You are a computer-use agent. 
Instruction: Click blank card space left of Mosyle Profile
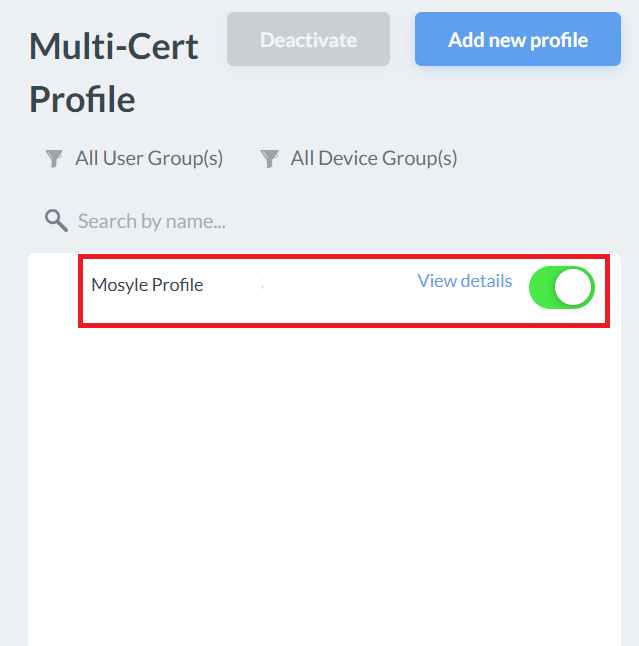pyautogui.click(x=54, y=285)
